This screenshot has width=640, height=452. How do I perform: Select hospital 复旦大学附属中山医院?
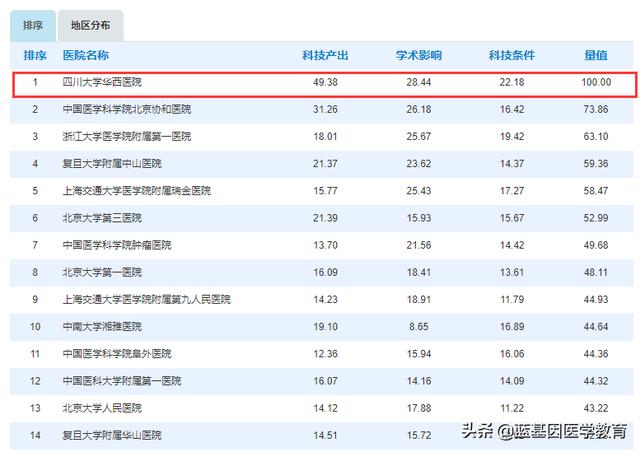pyautogui.click(x=112, y=164)
